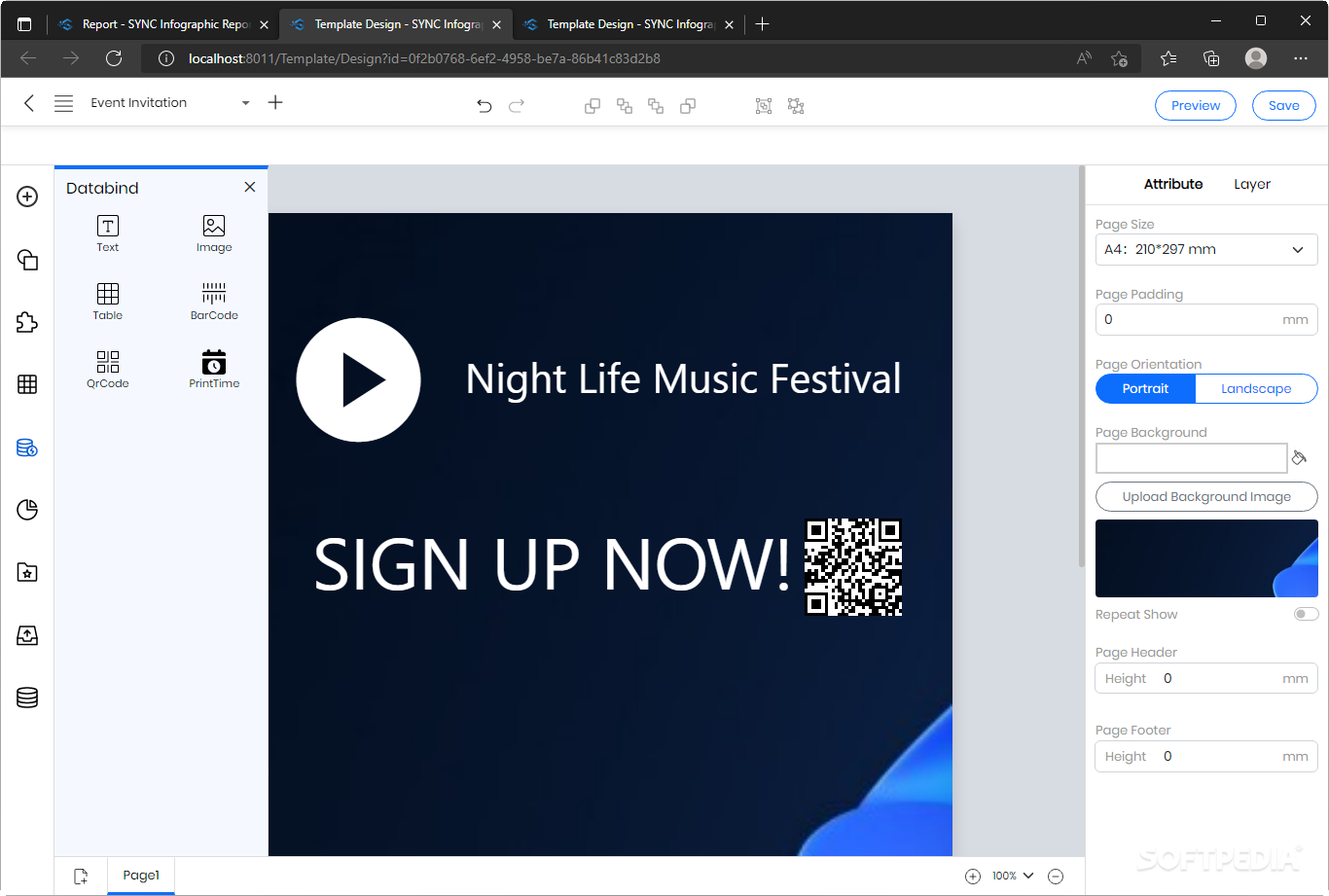The image size is (1329, 896).
Task: Click the background image thumbnail preview
Action: click(1206, 558)
